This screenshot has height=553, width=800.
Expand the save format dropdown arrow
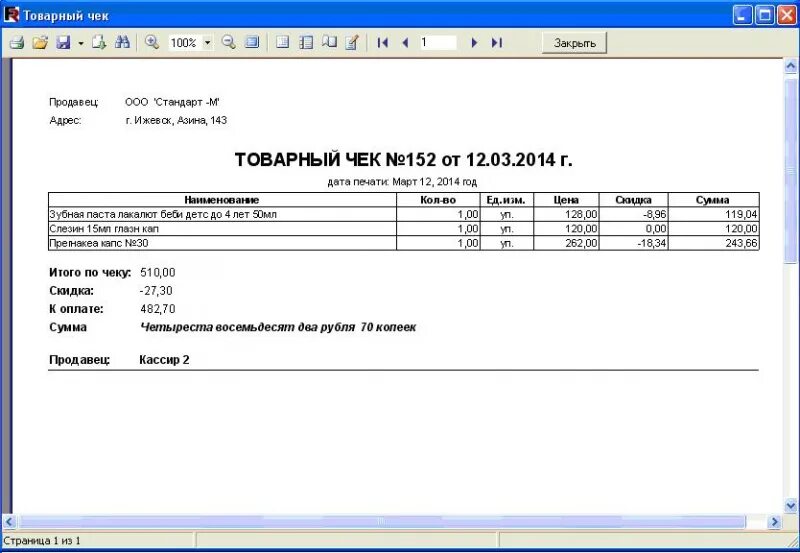[x=81, y=43]
